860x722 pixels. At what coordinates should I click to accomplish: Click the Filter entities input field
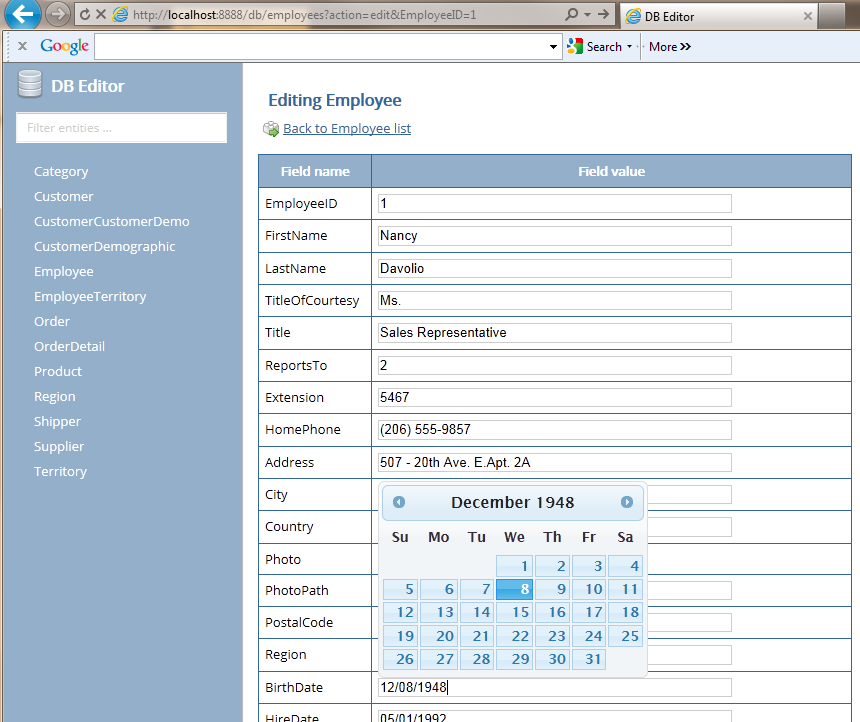click(121, 128)
